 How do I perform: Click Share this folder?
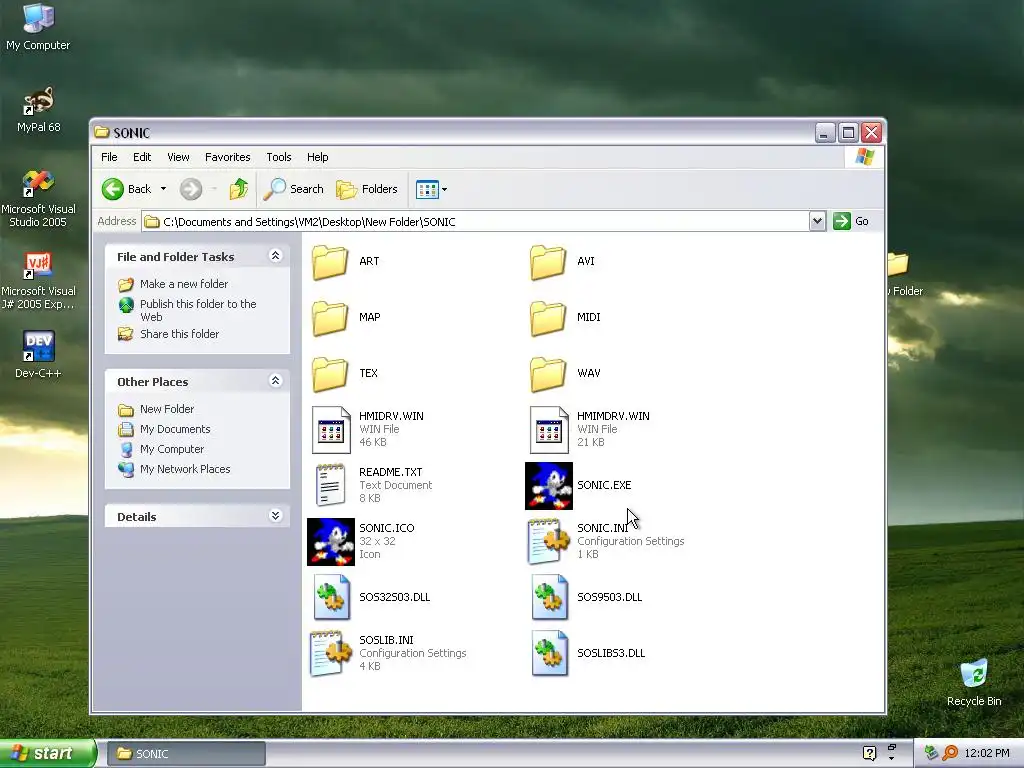point(179,334)
